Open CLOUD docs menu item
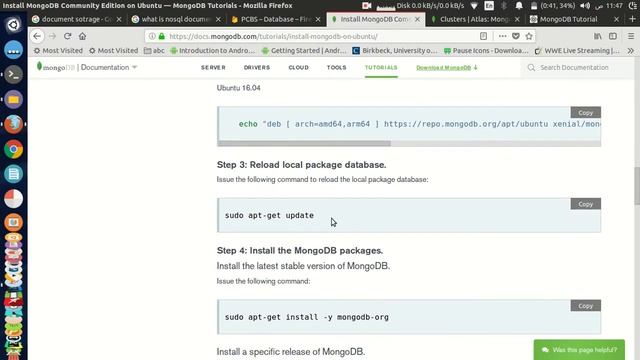 pos(298,67)
